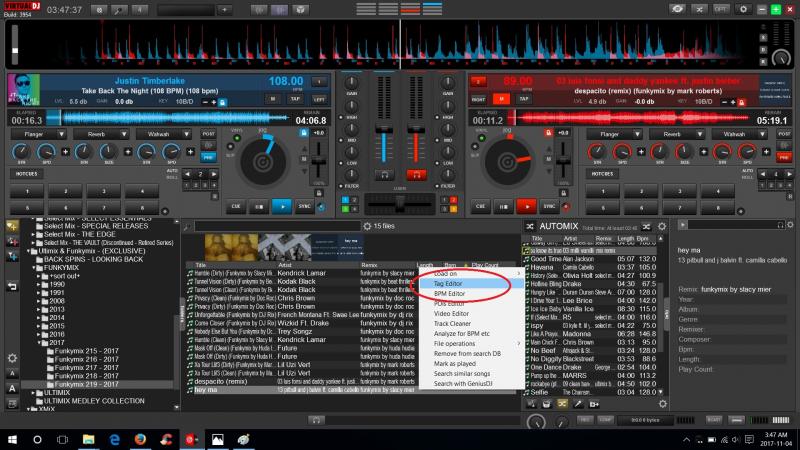Open Windows Start menu
Screen dimensions: 800x450
(12, 439)
